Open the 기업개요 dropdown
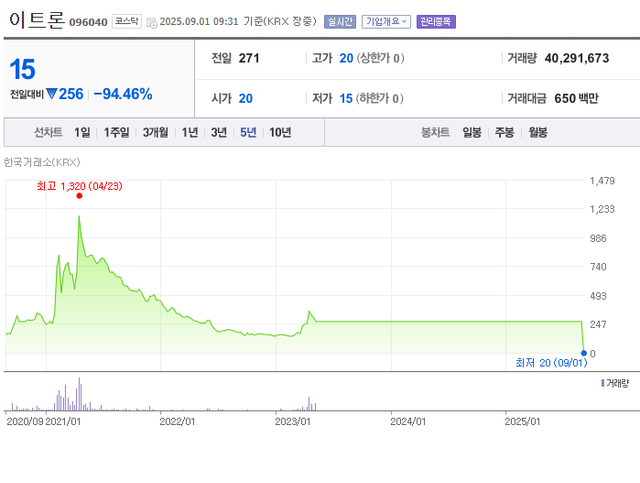The image size is (640, 483). point(386,22)
